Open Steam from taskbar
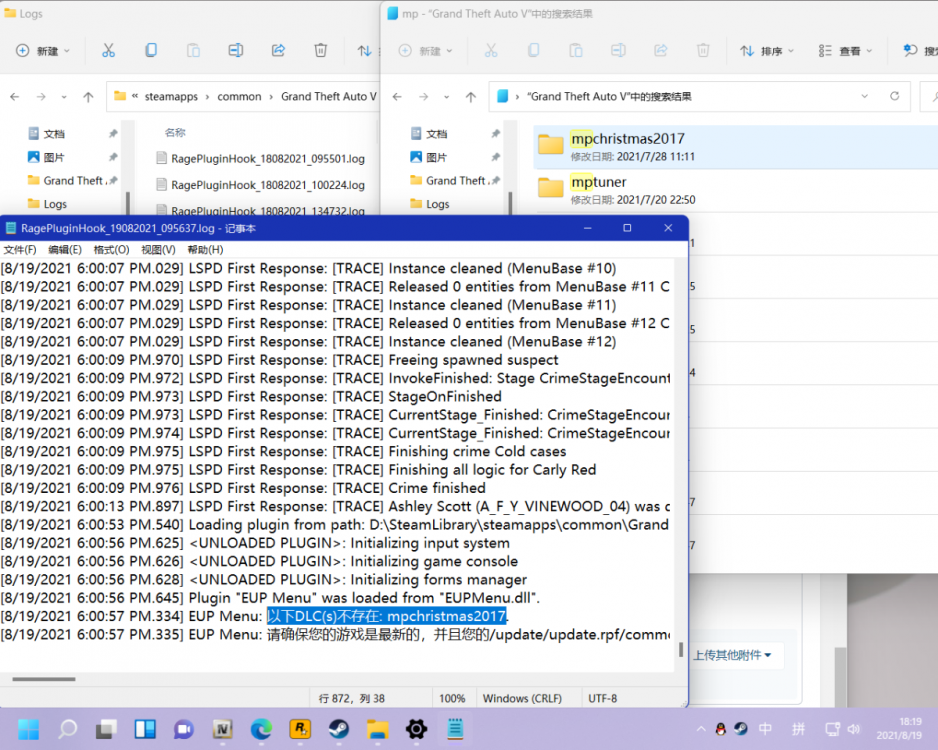 pyautogui.click(x=339, y=729)
